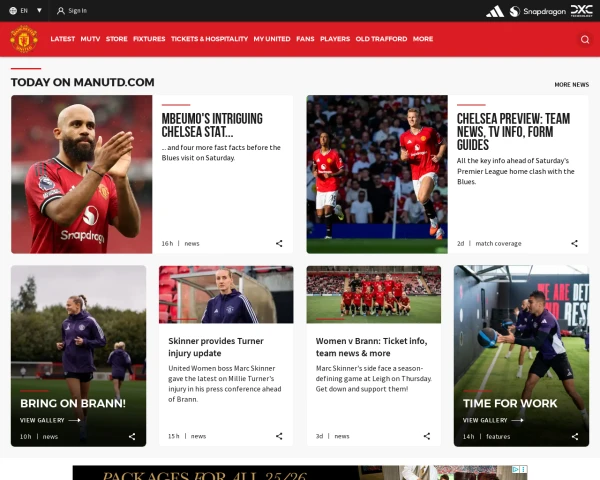600x480 pixels.
Task: Click TIME FOR WORK gallery title
Action: (x=510, y=403)
